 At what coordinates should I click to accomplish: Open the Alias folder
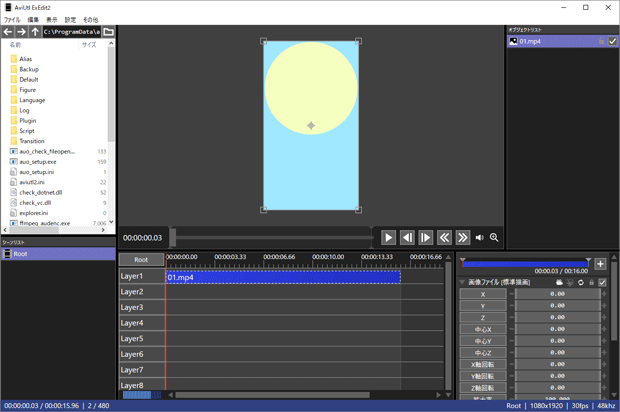point(26,59)
